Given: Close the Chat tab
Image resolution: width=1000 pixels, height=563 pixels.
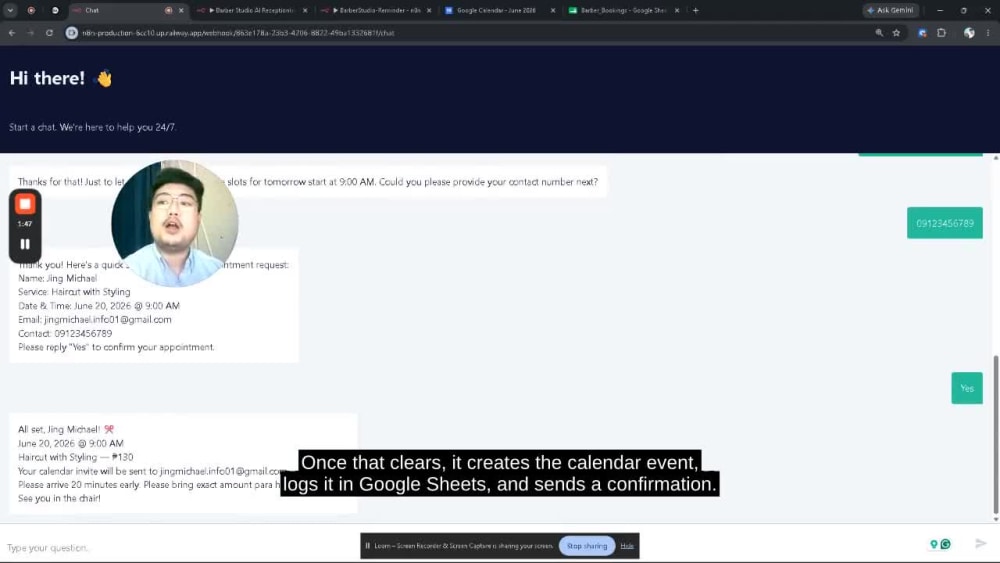Looking at the screenshot, I should tap(181, 10).
